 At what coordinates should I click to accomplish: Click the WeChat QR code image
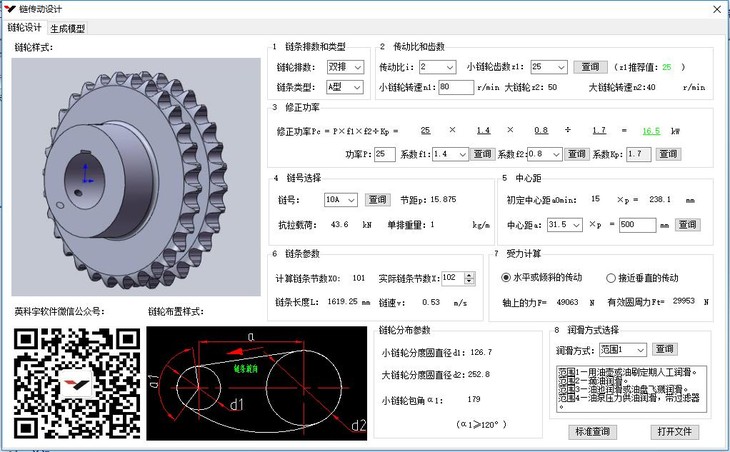pyautogui.click(x=77, y=383)
